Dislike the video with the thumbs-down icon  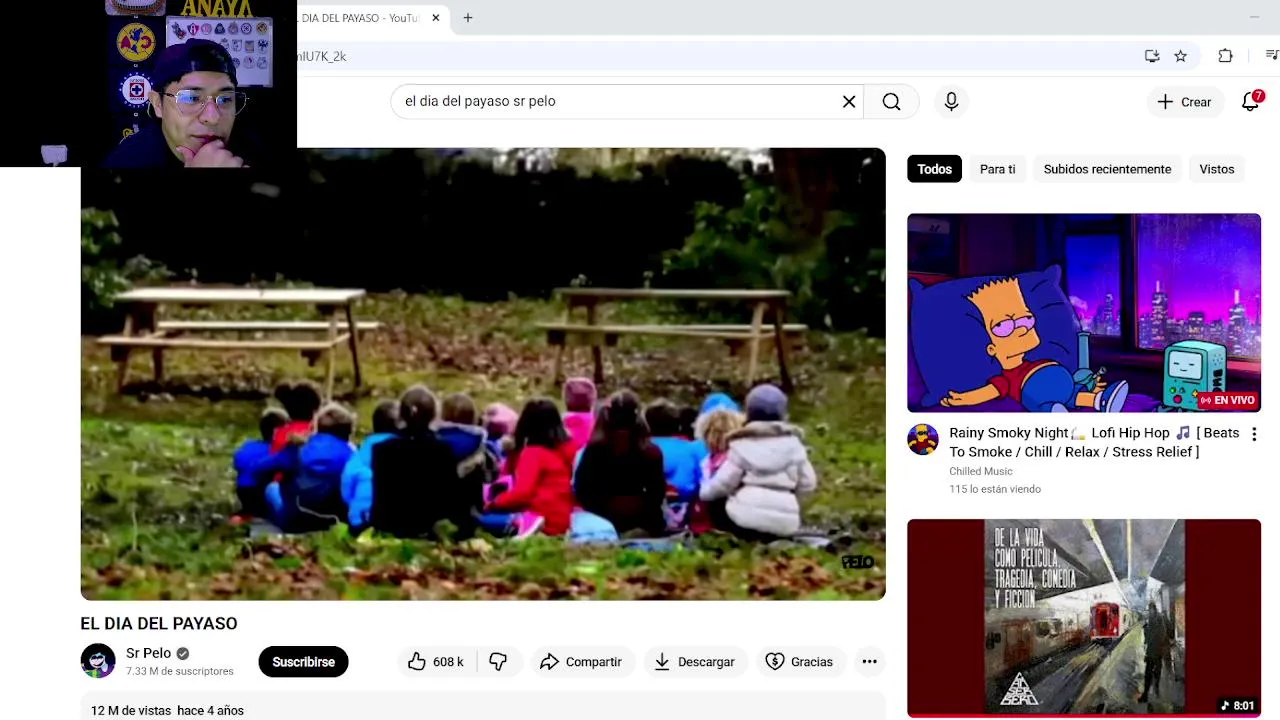tap(498, 662)
